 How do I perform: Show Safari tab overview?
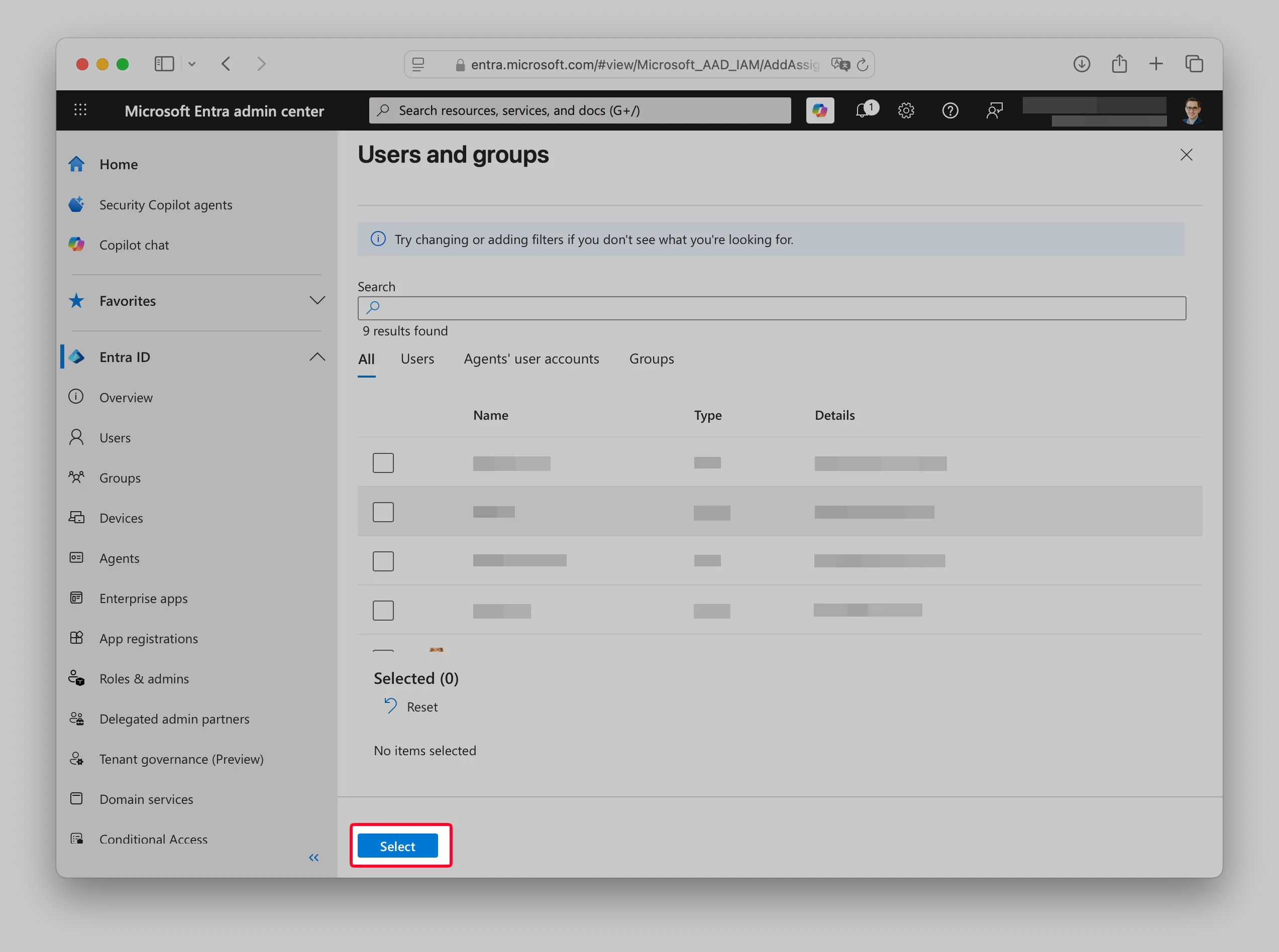[1194, 64]
